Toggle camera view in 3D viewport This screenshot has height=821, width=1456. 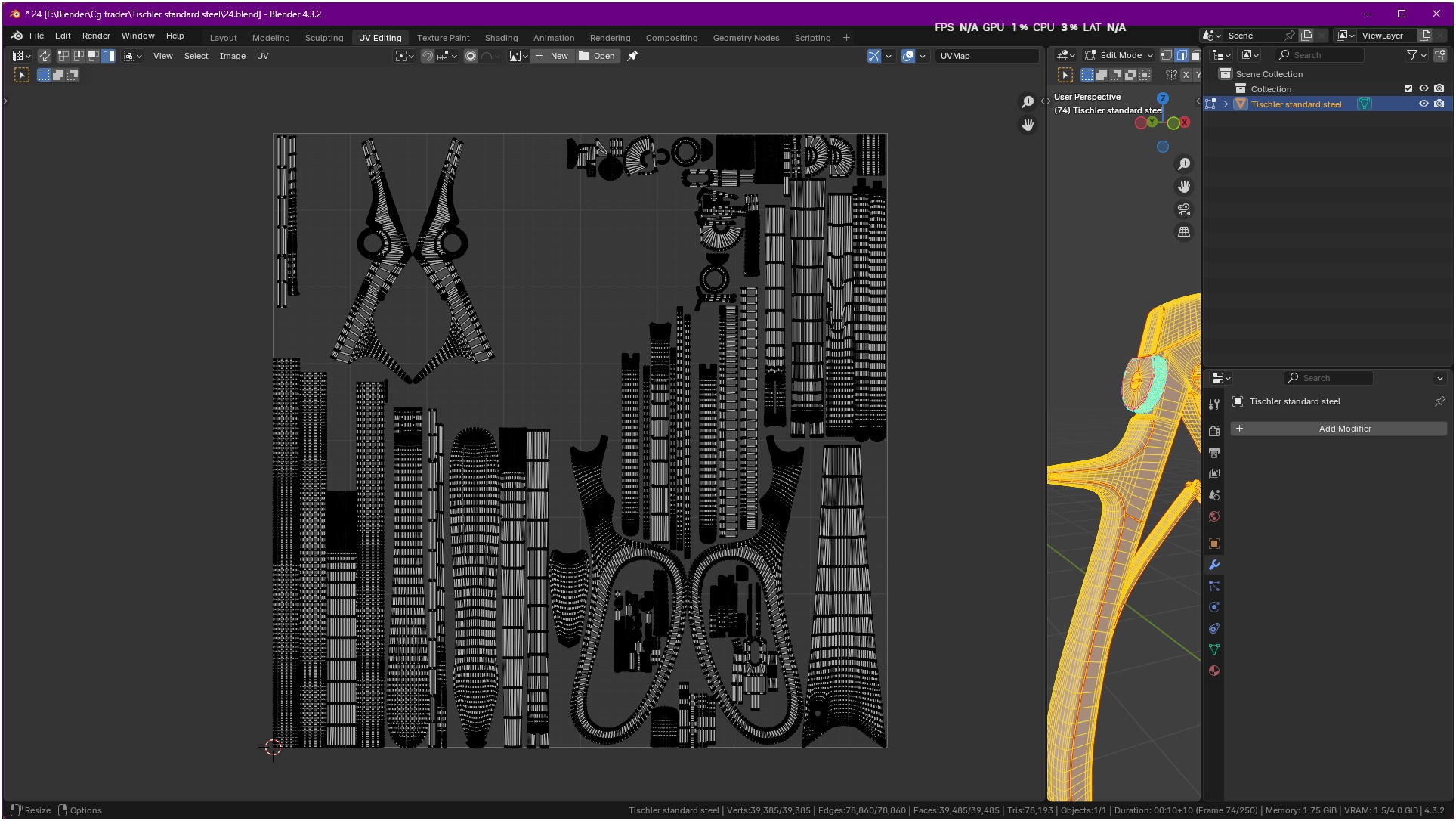coord(1184,209)
